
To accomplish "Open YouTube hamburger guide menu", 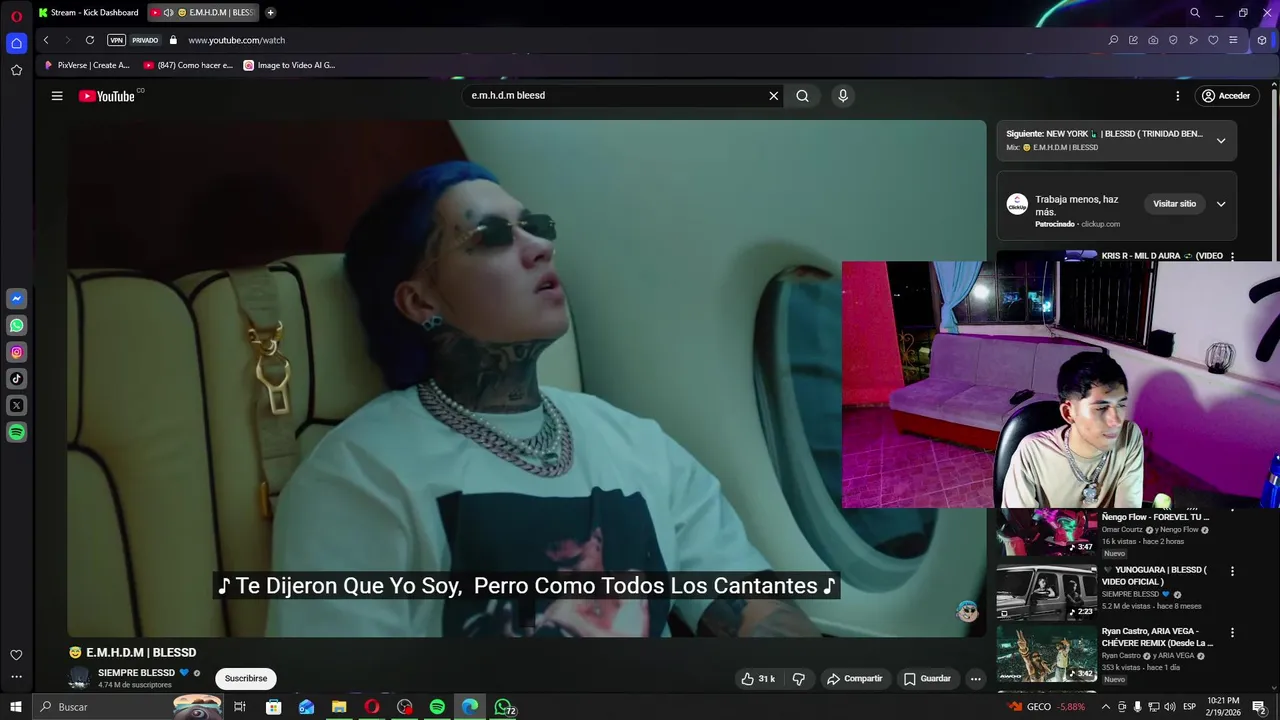I will pos(57,96).
